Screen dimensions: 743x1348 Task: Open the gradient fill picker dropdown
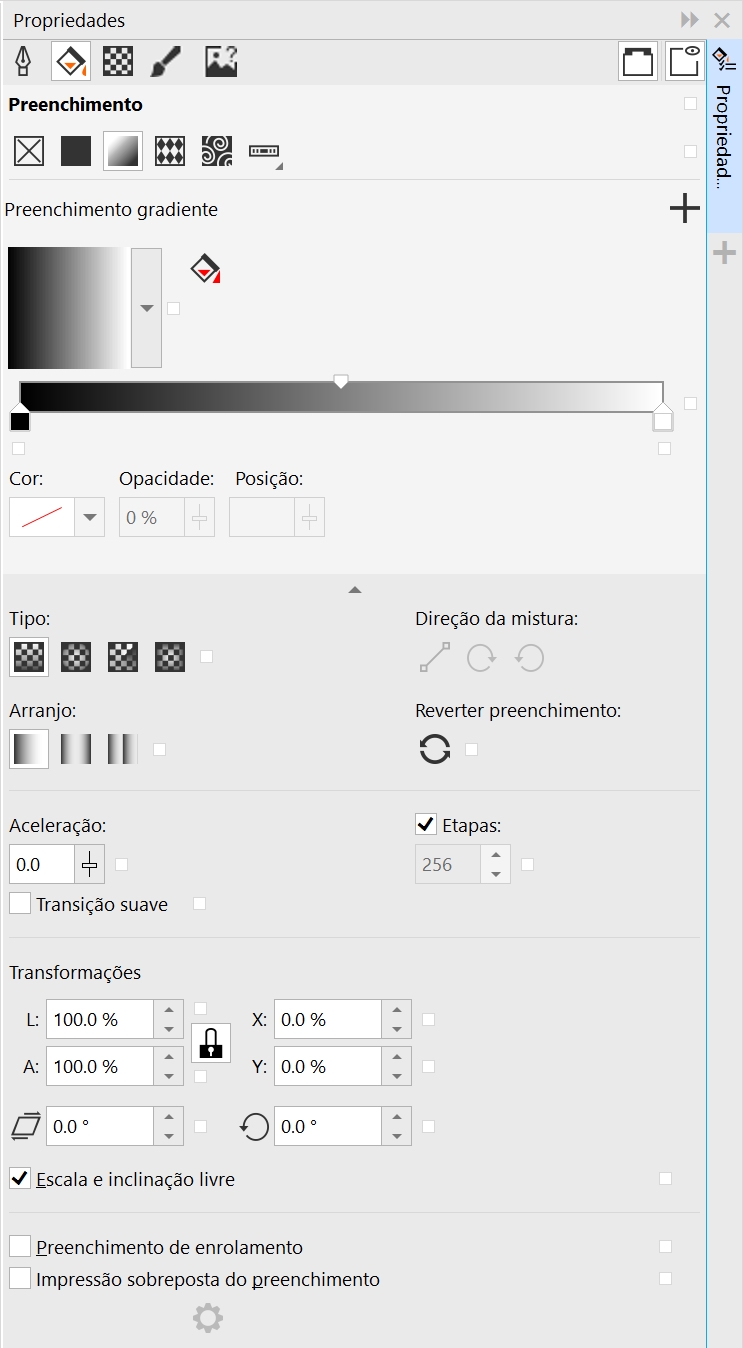click(147, 308)
